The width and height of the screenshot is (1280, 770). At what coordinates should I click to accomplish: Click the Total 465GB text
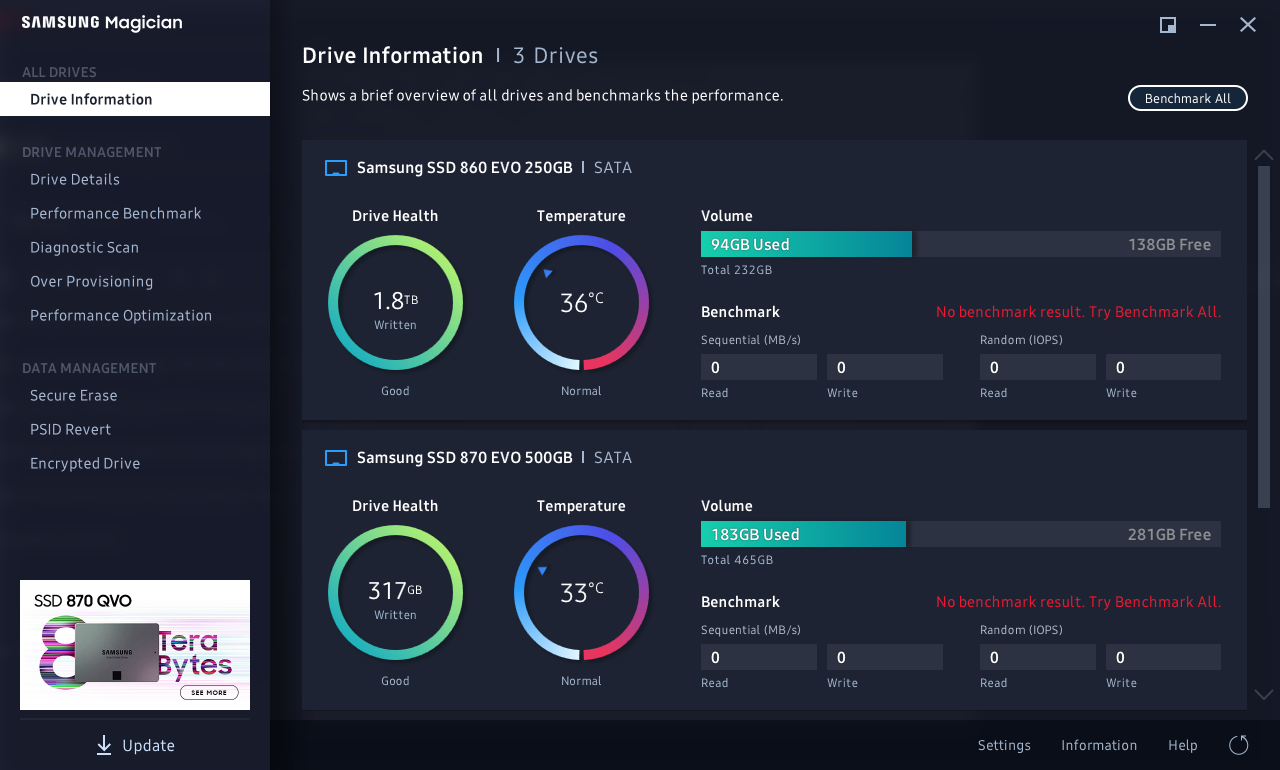click(x=737, y=560)
